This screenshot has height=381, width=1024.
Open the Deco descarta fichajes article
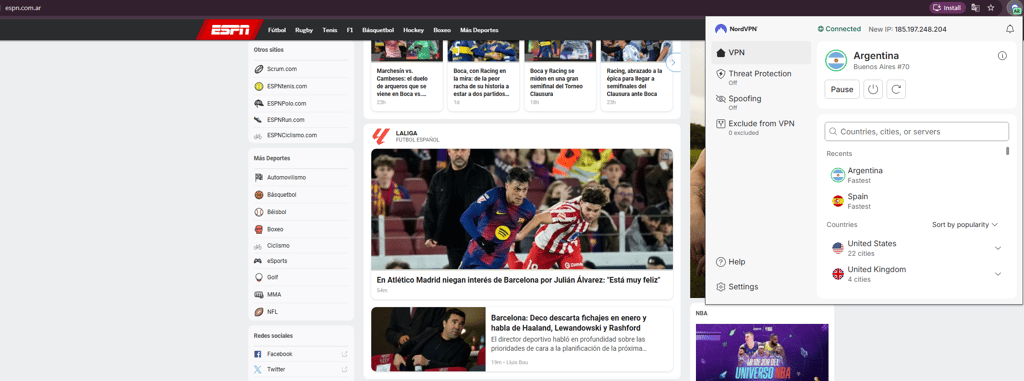569,322
